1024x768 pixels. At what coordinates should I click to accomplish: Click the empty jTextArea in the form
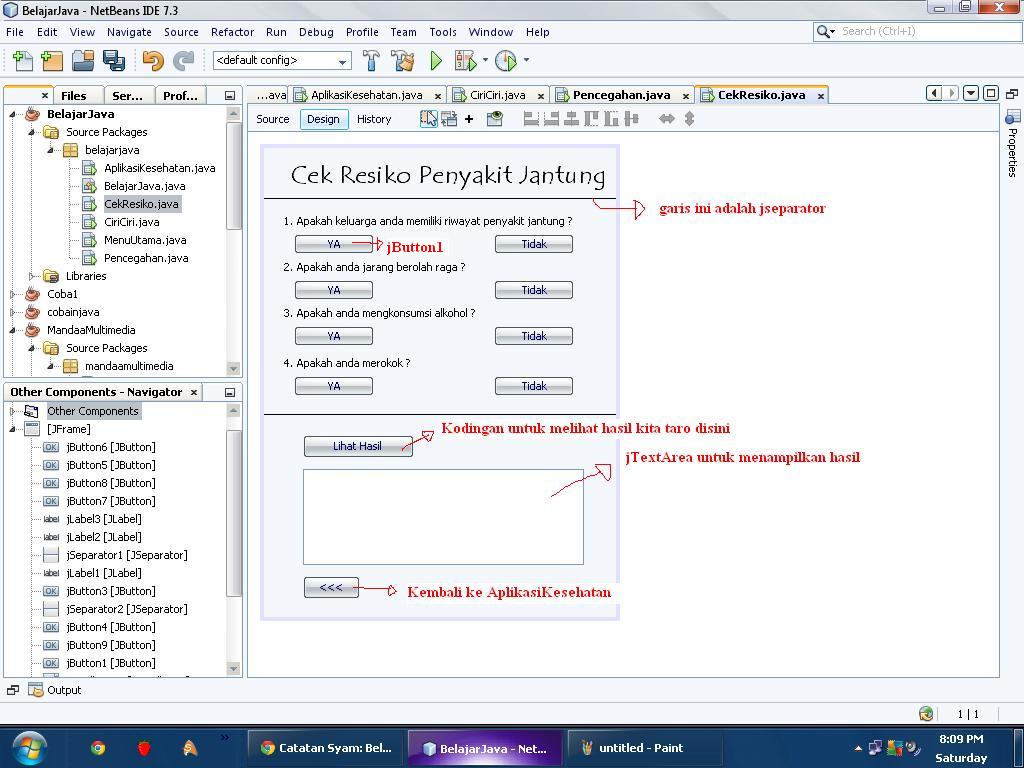click(x=443, y=517)
